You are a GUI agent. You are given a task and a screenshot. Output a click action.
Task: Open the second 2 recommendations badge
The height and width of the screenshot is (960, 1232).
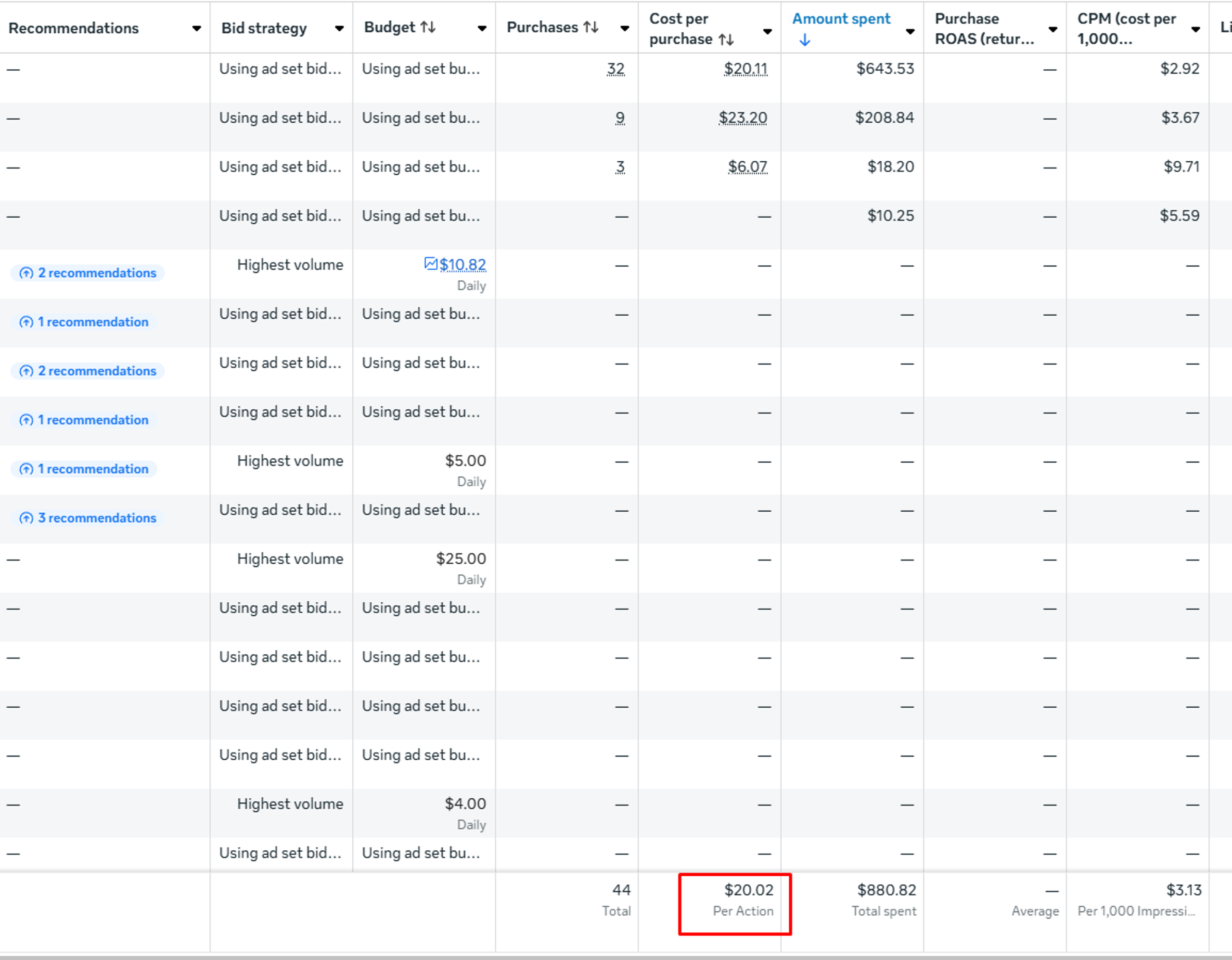[88, 371]
